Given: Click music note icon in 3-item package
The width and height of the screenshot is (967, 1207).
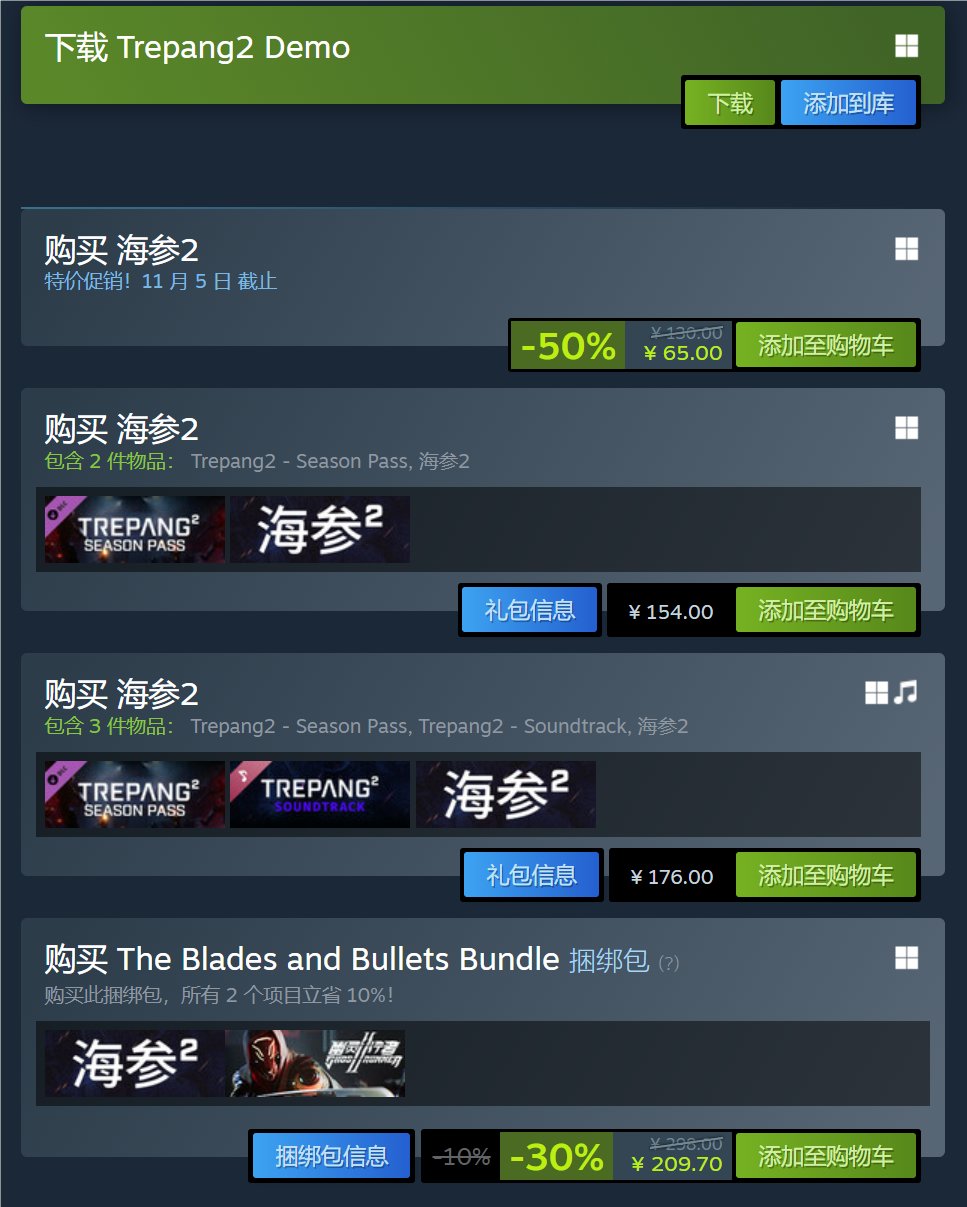Looking at the screenshot, I should tap(906, 692).
